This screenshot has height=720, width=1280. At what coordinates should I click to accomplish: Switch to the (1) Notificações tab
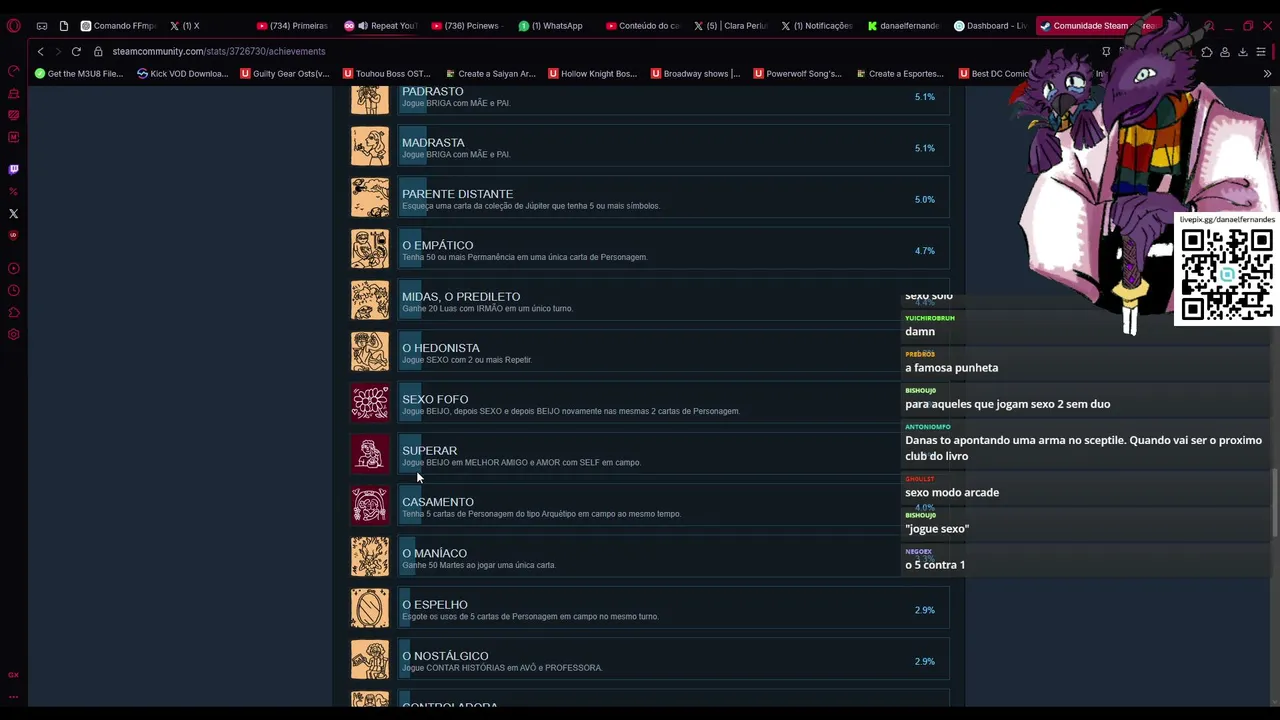pyautogui.click(x=816, y=26)
